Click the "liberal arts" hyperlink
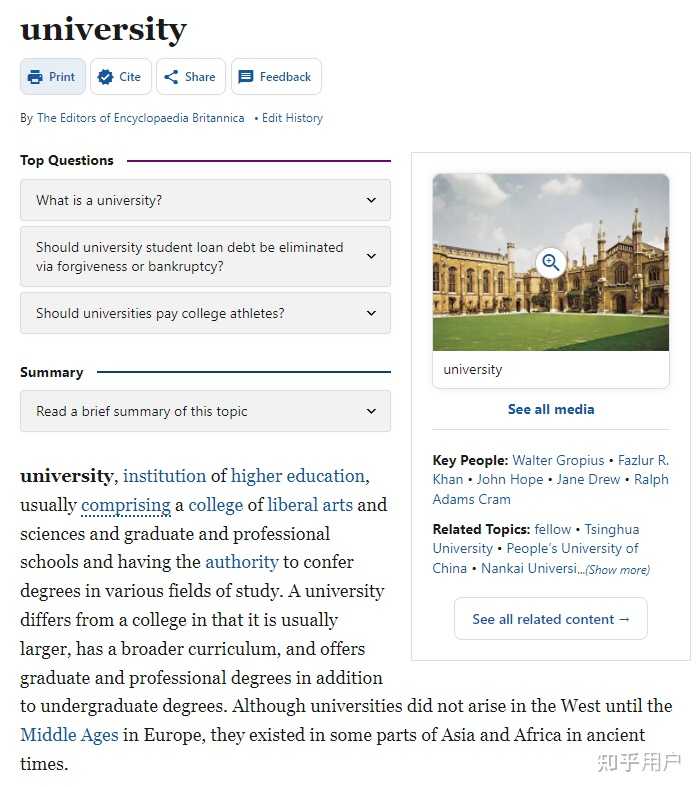 [x=310, y=505]
